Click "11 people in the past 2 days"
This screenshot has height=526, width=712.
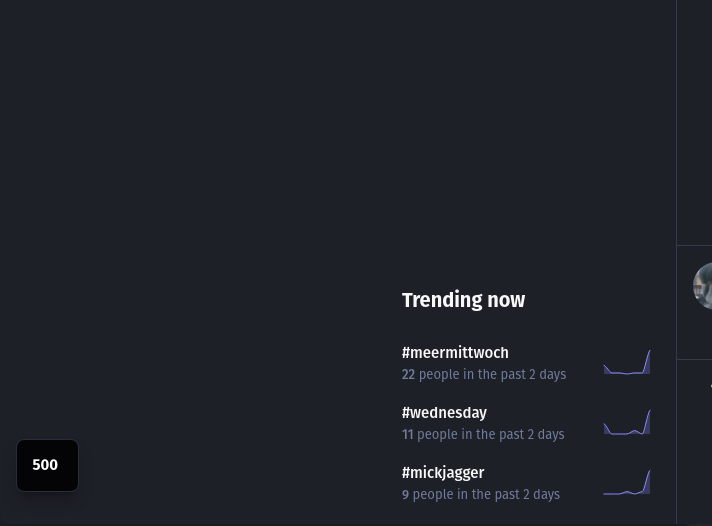pos(483,434)
